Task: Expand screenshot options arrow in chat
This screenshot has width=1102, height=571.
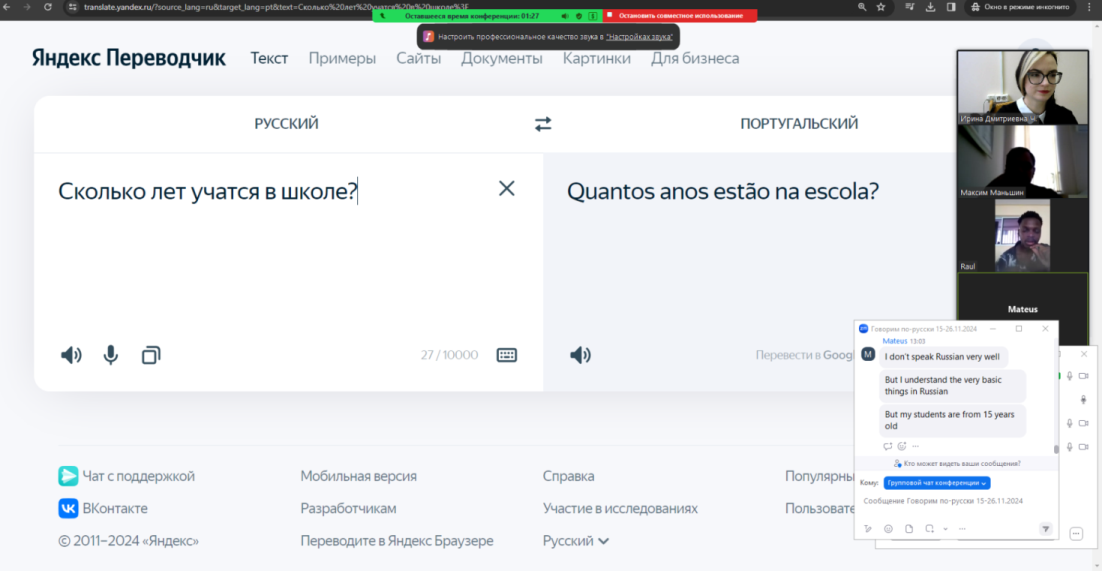Action: pyautogui.click(x=945, y=529)
